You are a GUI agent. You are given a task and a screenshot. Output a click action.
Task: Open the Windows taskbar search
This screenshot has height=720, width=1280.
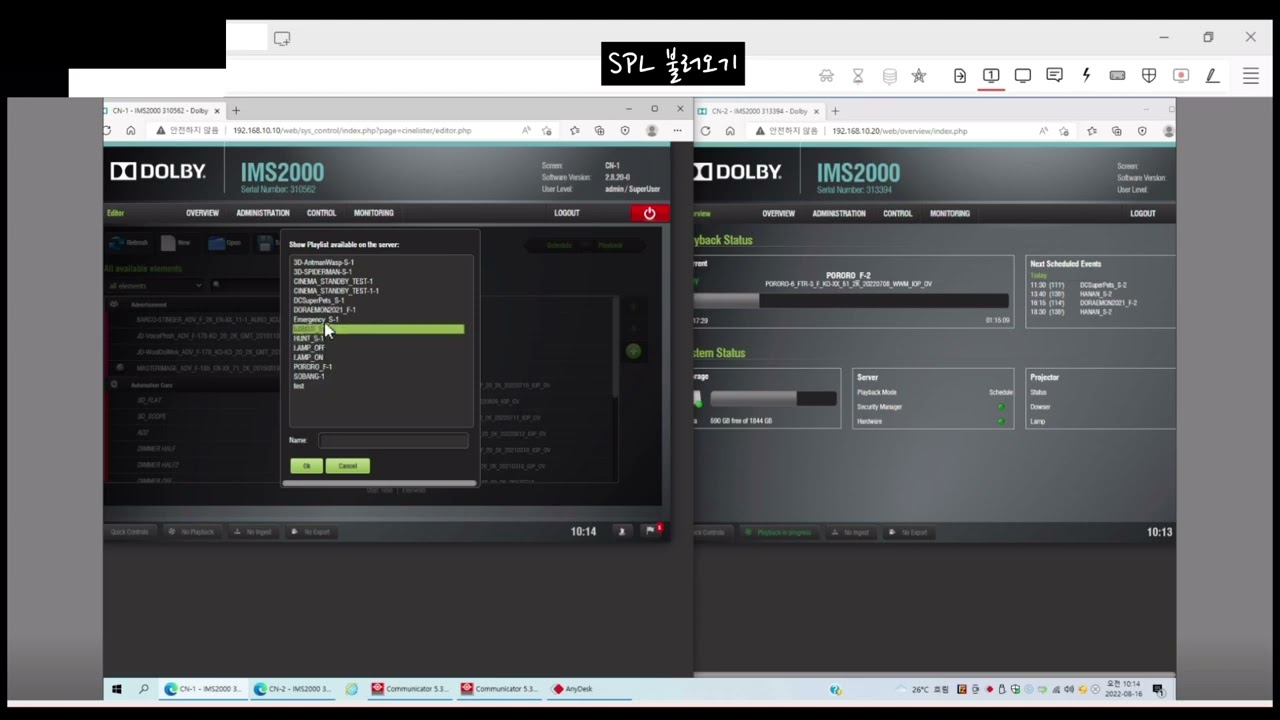tap(144, 689)
